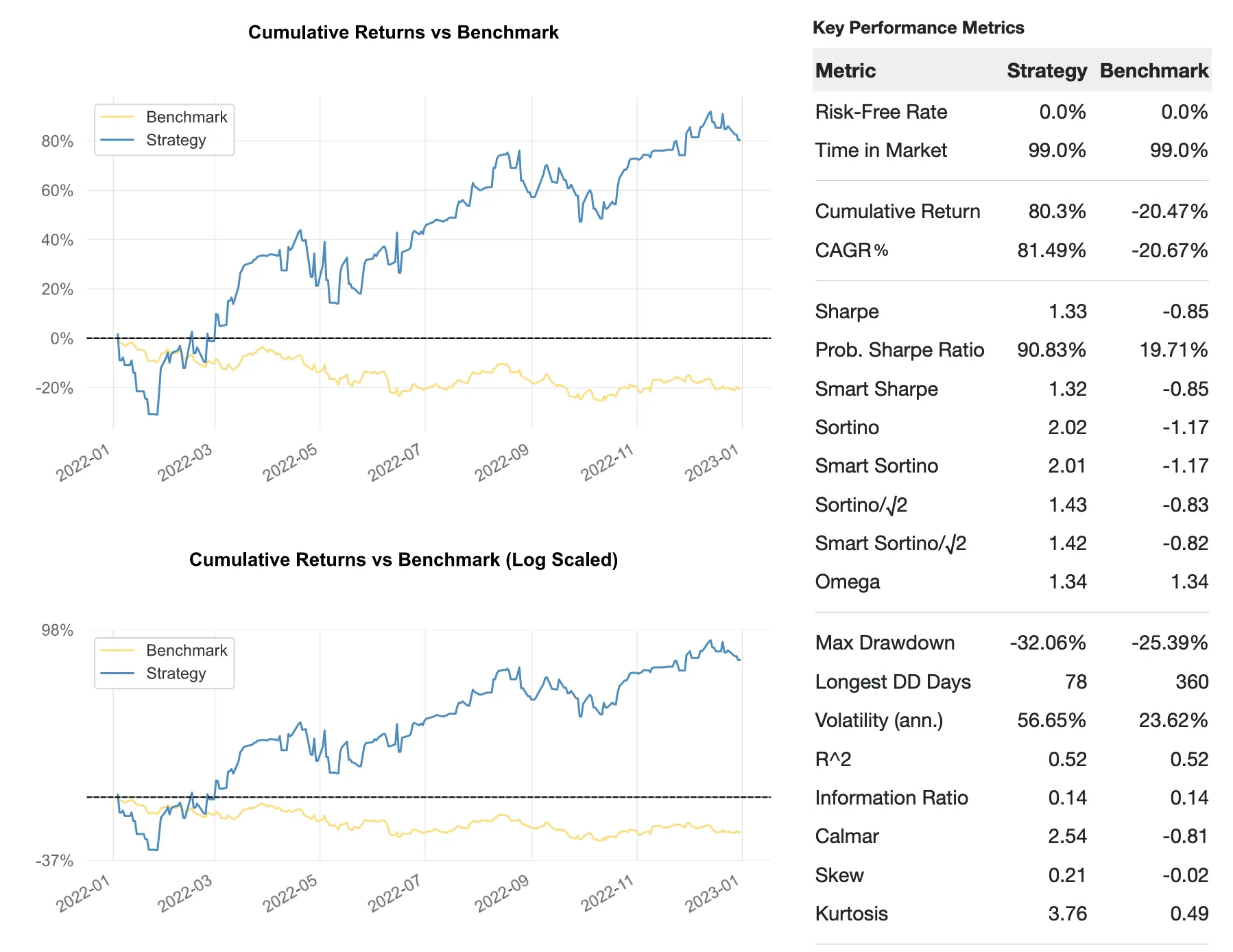
Task: Click the Strategy CAGR value 81.49%
Action: click(1051, 250)
